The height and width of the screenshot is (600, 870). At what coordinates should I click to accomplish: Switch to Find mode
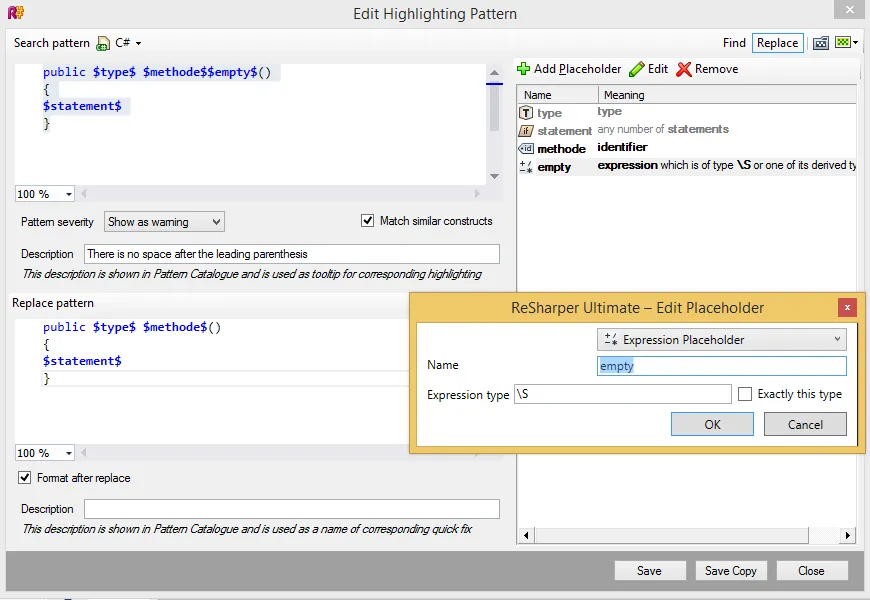734,43
